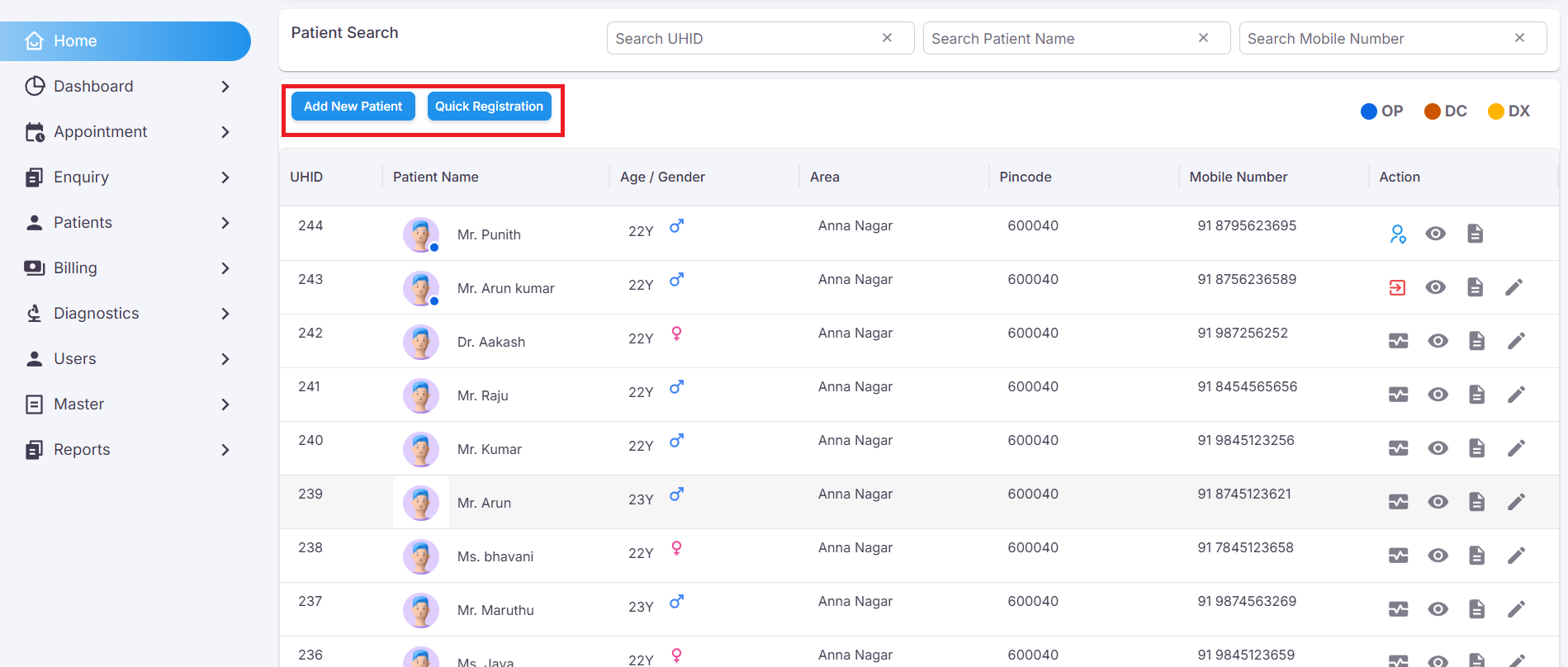1568x667 pixels.
Task: Clear the Search Patient Name field
Action: click(1203, 38)
